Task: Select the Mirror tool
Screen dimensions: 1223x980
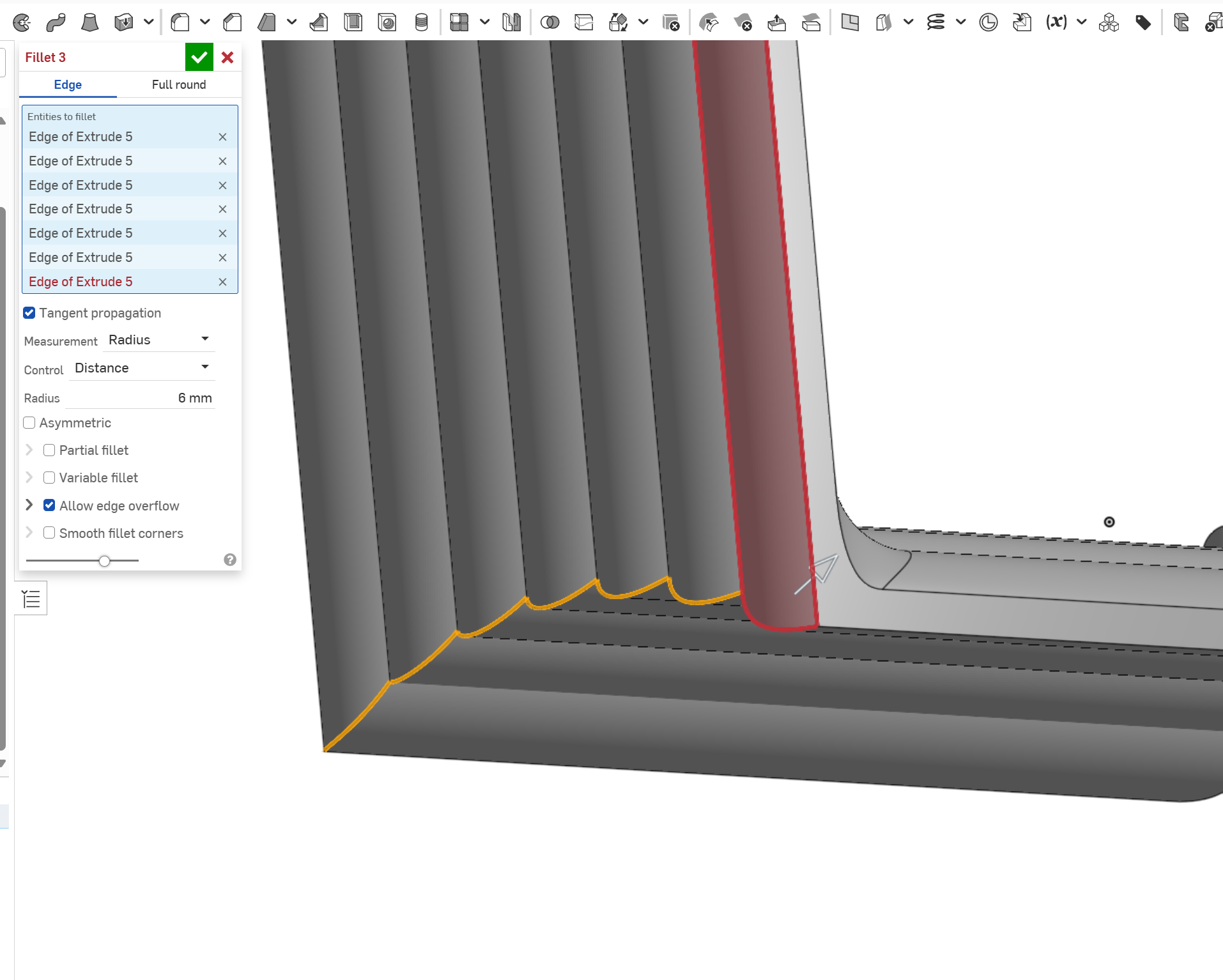Action: tap(512, 23)
